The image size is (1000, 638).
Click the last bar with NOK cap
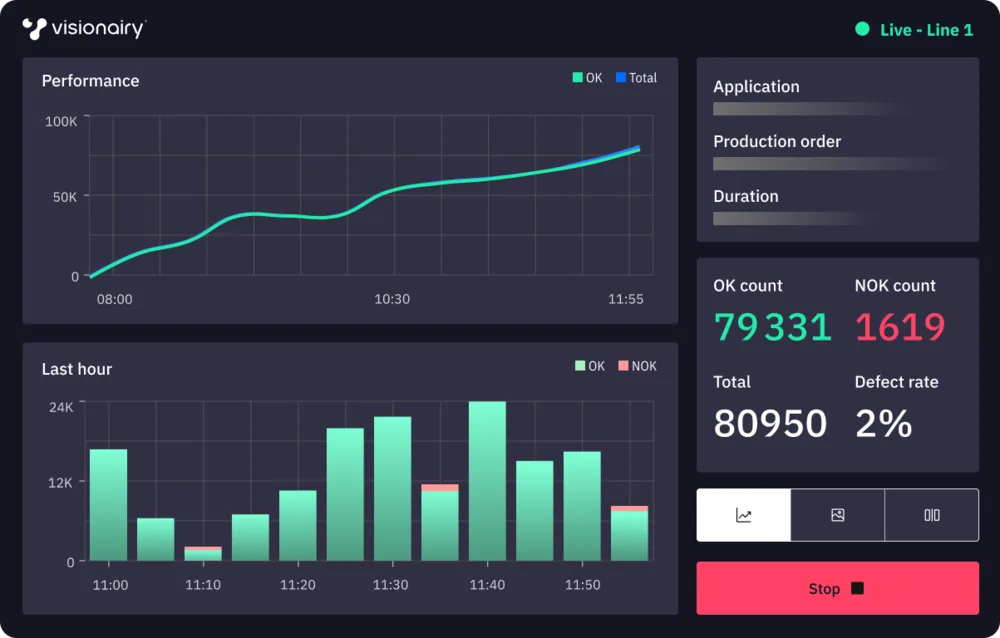629,533
